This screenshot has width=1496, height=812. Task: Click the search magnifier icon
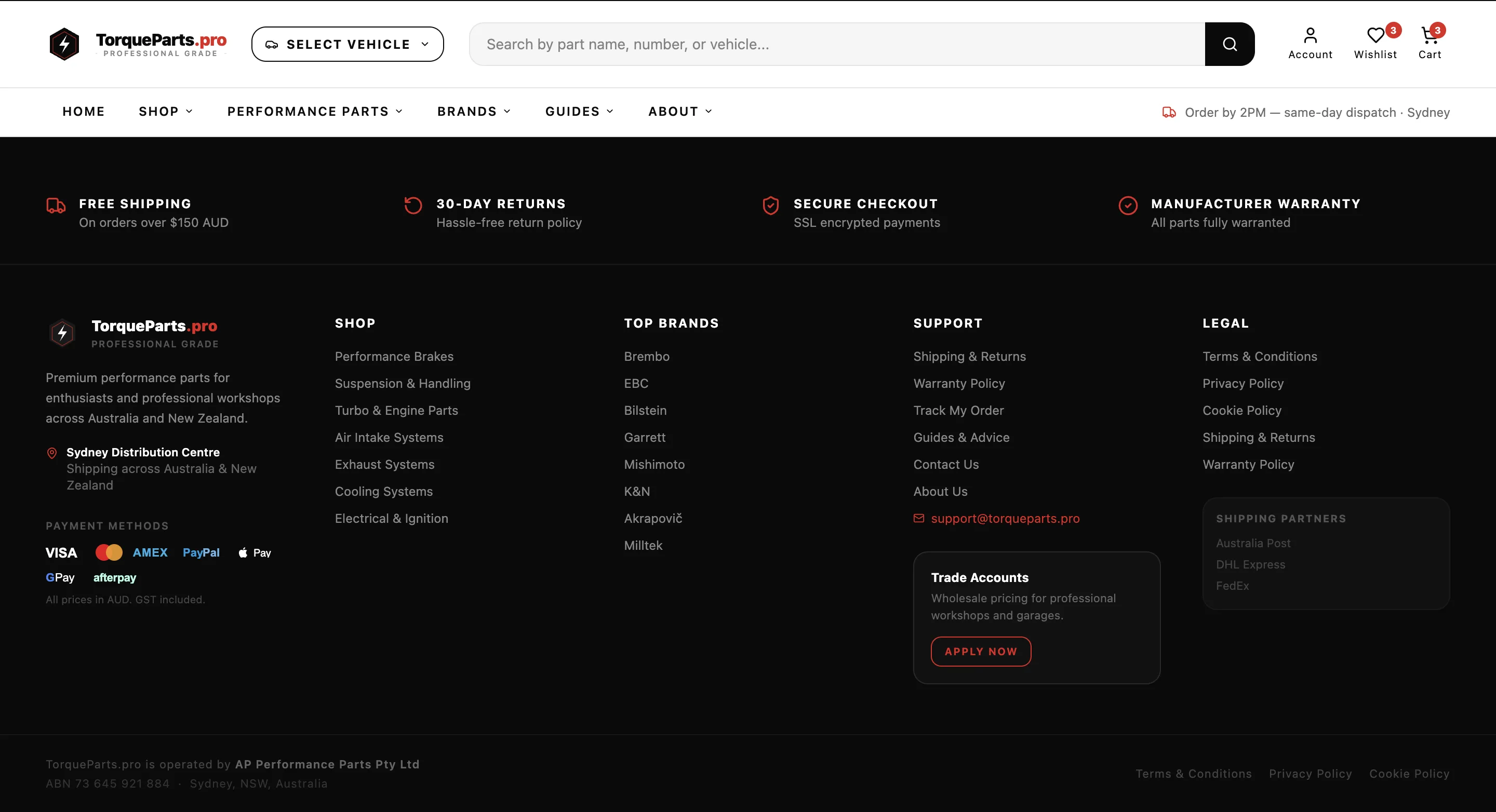[x=1230, y=44]
